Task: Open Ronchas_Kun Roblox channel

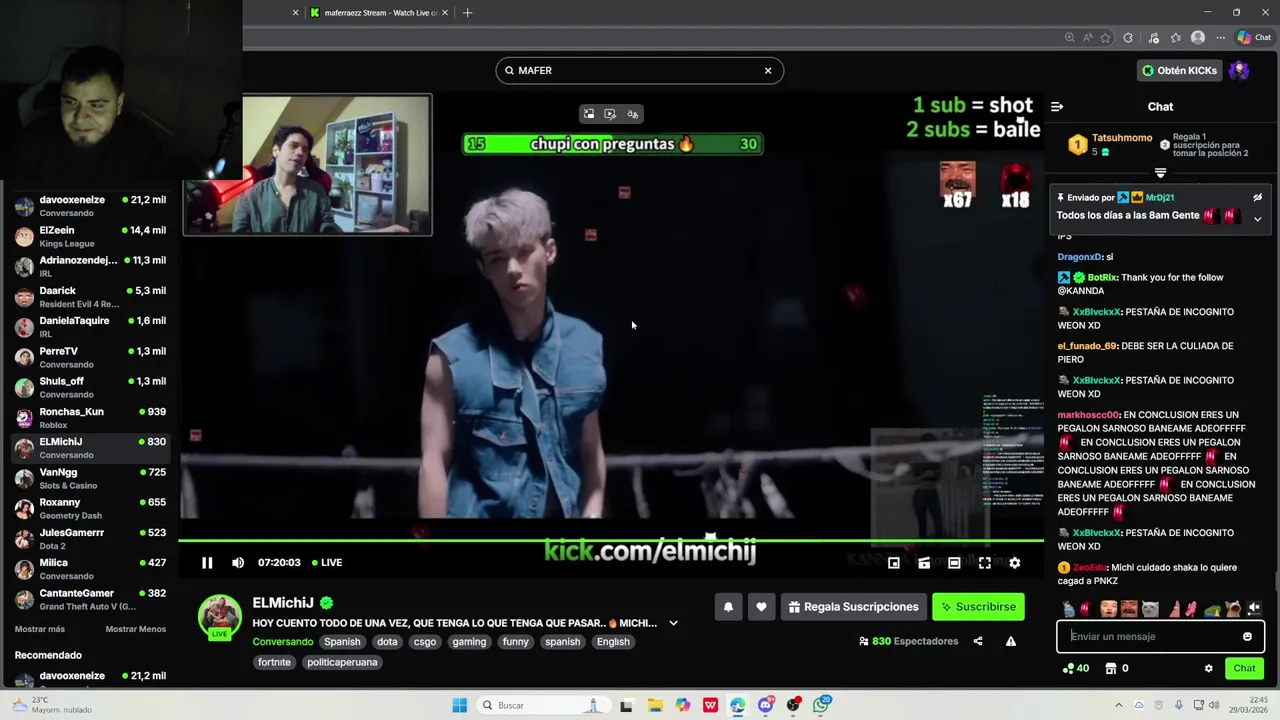Action: tap(90, 418)
